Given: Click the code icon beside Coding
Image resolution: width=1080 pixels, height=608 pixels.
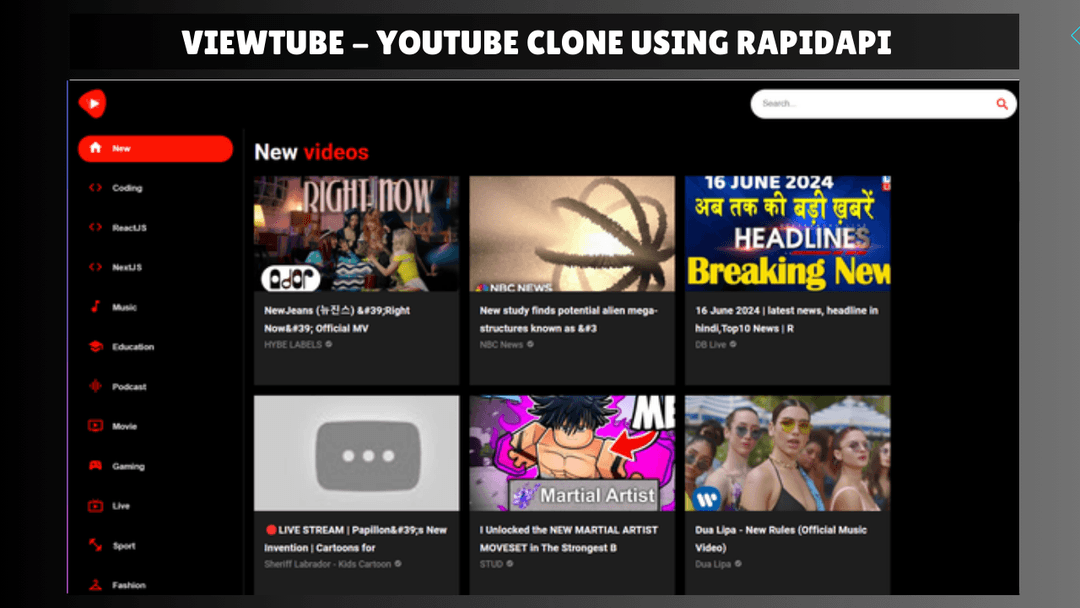Looking at the screenshot, I should click(95, 188).
